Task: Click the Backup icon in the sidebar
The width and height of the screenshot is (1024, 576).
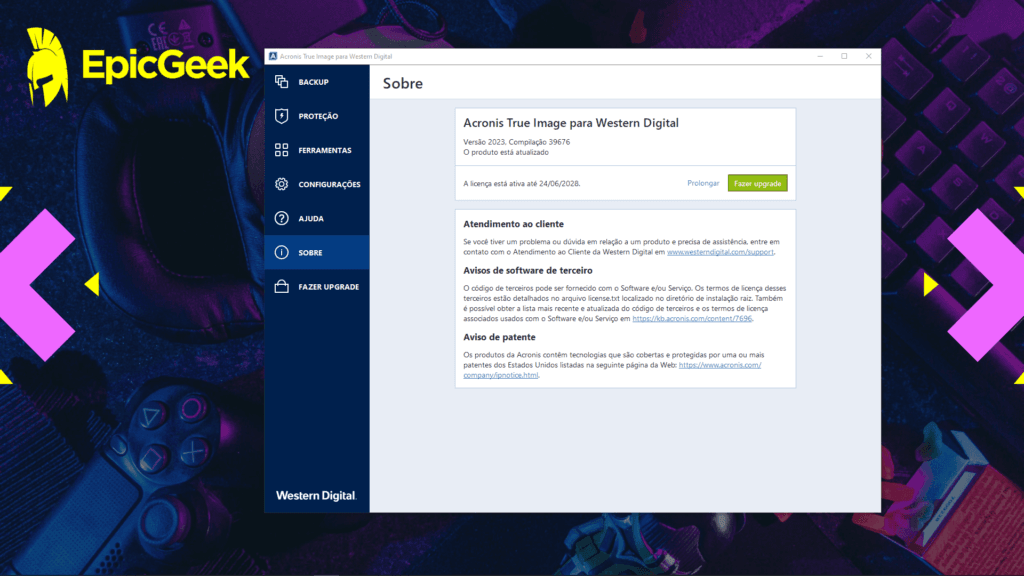Action: 281,82
